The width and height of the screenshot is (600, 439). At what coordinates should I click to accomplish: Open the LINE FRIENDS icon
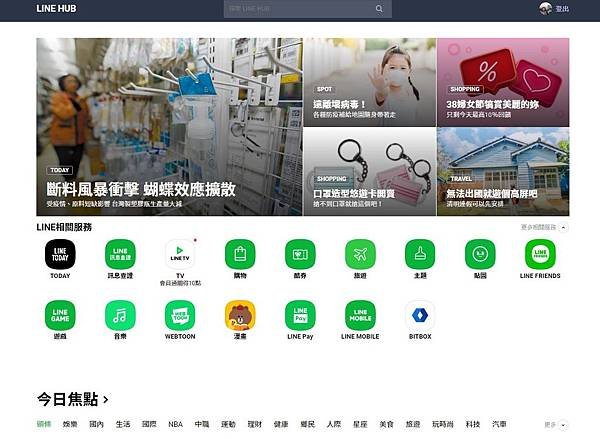click(x=540, y=255)
